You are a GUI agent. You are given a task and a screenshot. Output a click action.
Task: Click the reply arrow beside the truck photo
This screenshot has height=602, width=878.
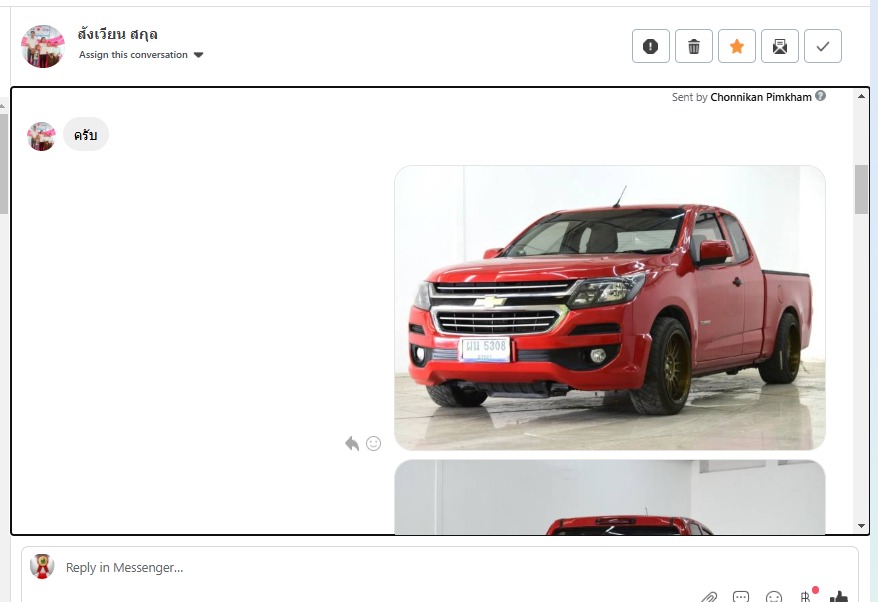pos(352,444)
